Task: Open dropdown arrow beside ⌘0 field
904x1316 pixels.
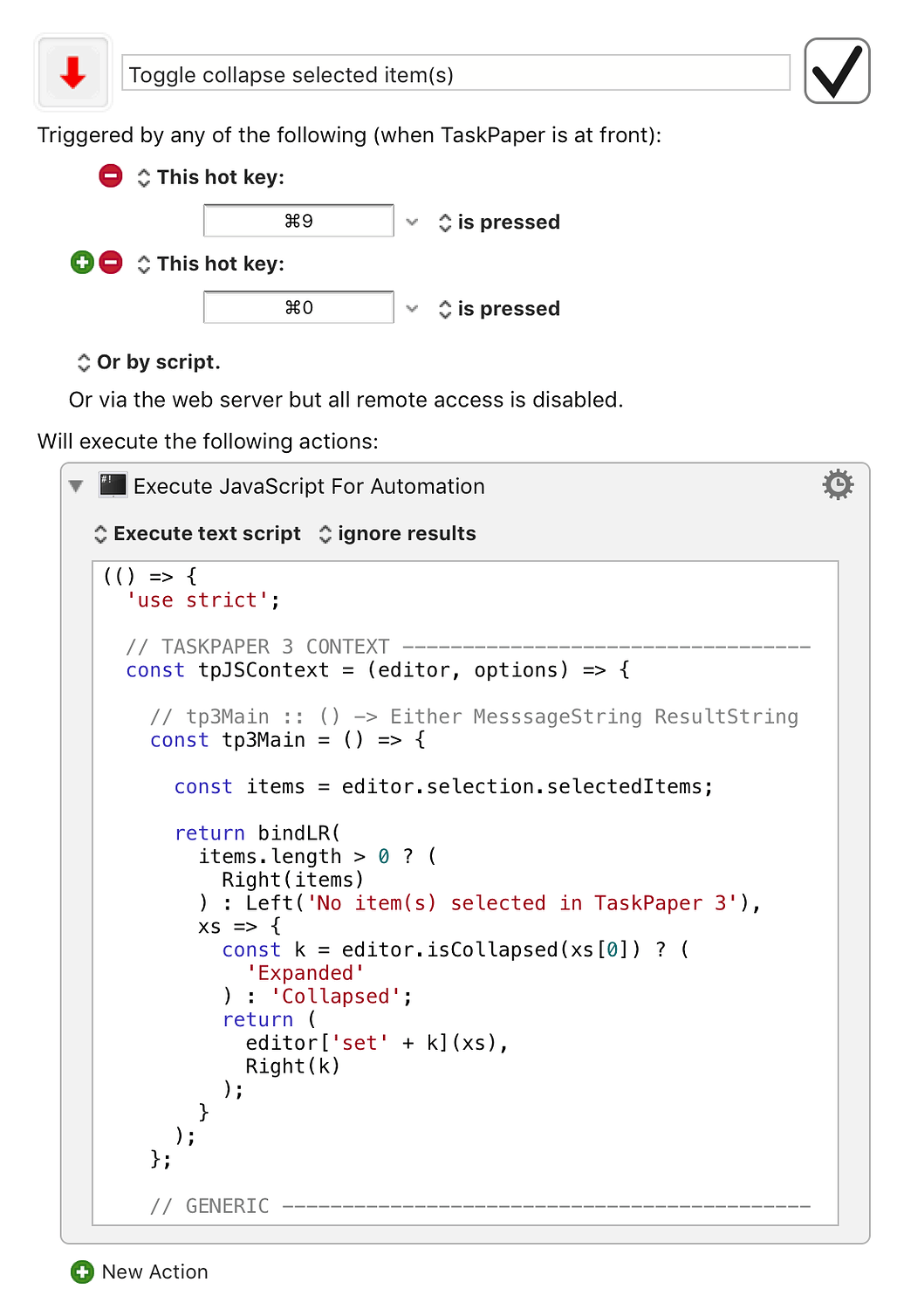Action: coord(412,308)
